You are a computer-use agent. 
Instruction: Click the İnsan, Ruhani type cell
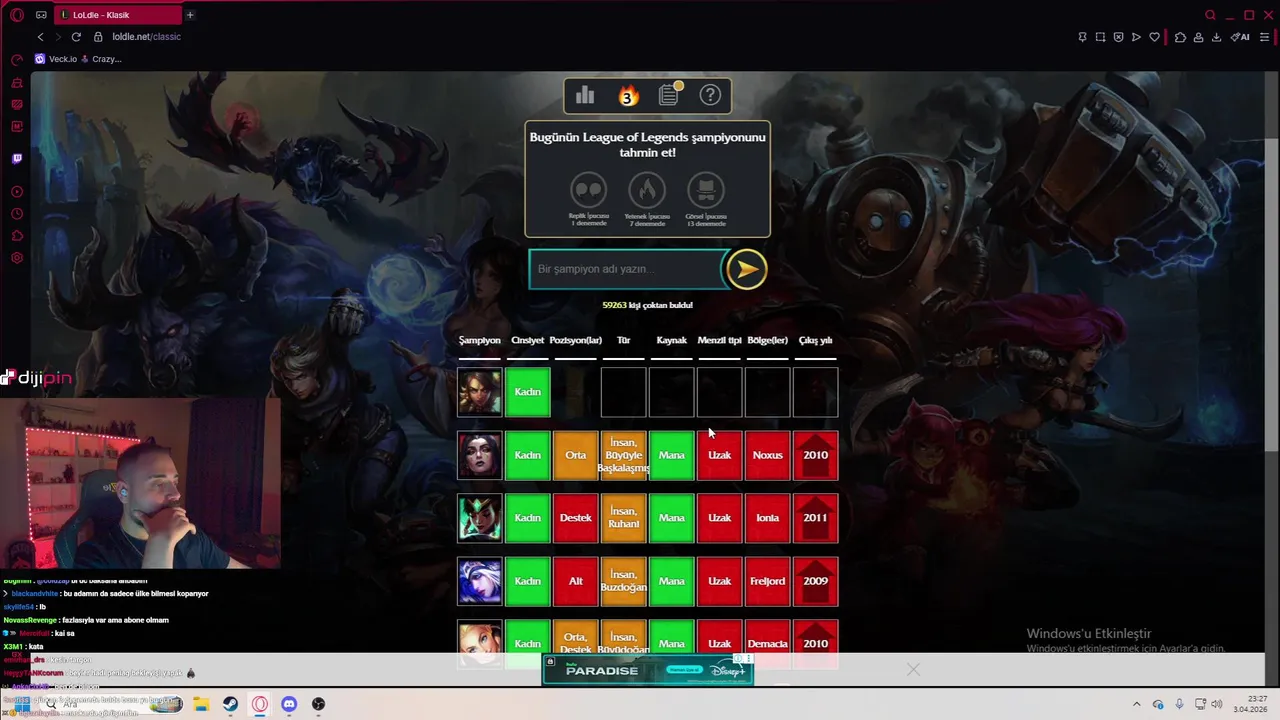coord(623,518)
